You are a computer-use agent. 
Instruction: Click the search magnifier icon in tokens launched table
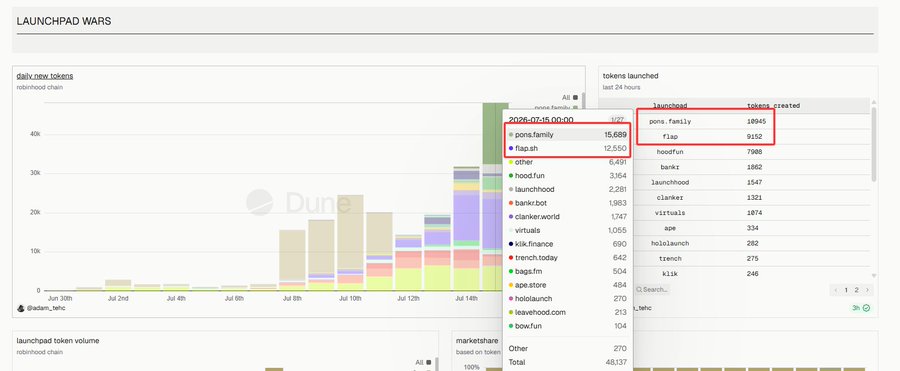[639, 289]
